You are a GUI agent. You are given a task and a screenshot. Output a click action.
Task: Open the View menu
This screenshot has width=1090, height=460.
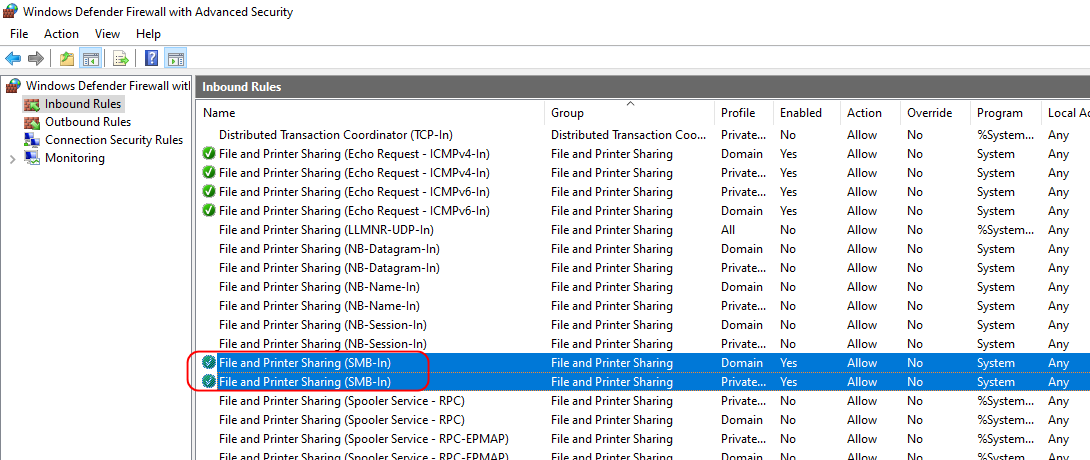point(107,34)
